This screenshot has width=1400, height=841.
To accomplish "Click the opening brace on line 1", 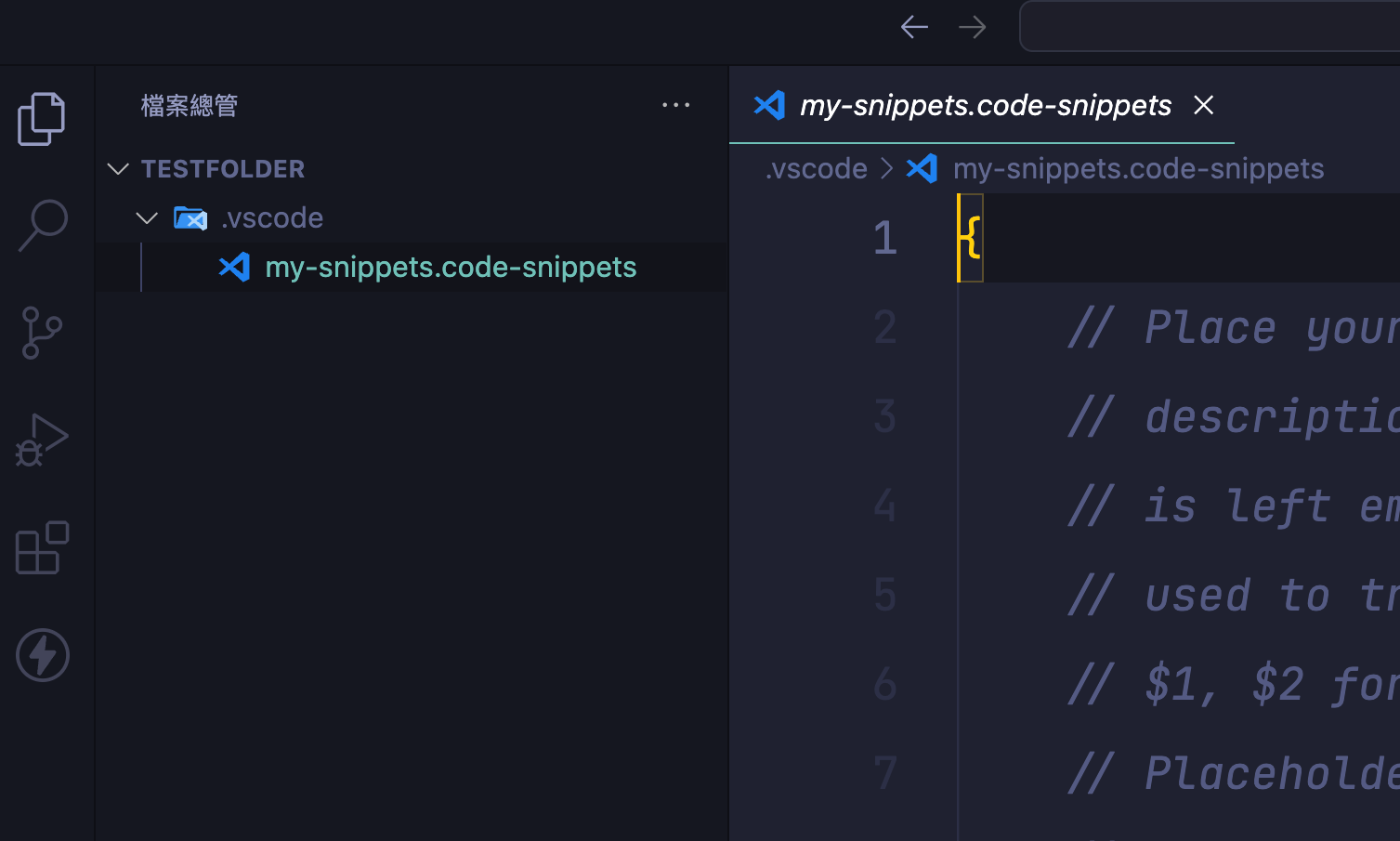I will coord(969,238).
